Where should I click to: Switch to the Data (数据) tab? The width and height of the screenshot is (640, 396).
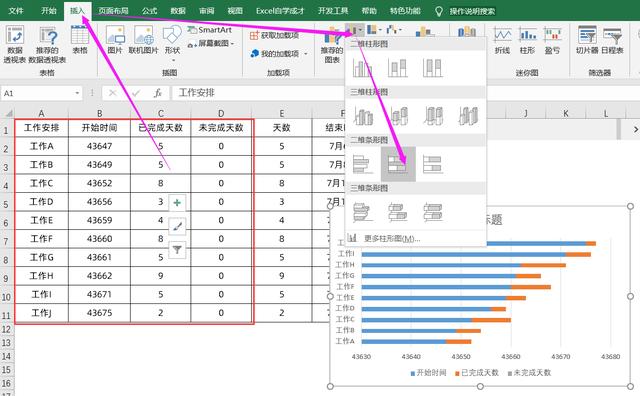coord(178,11)
